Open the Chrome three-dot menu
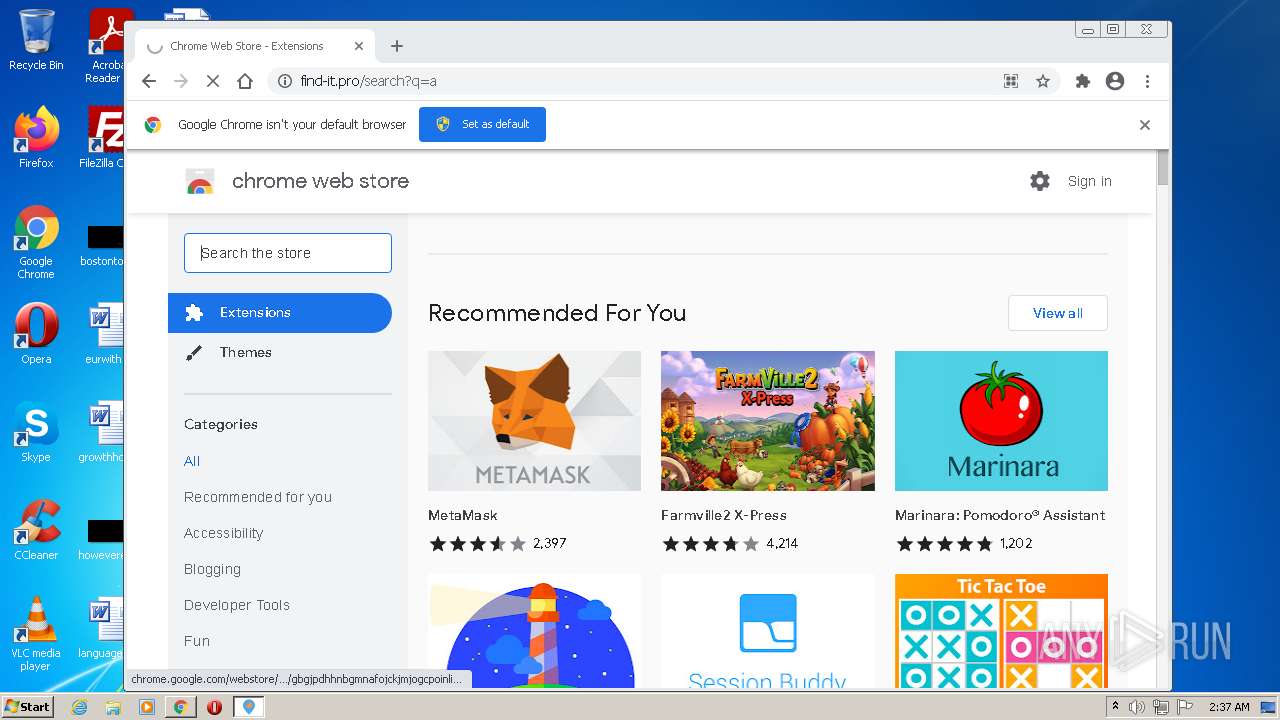 [x=1147, y=81]
